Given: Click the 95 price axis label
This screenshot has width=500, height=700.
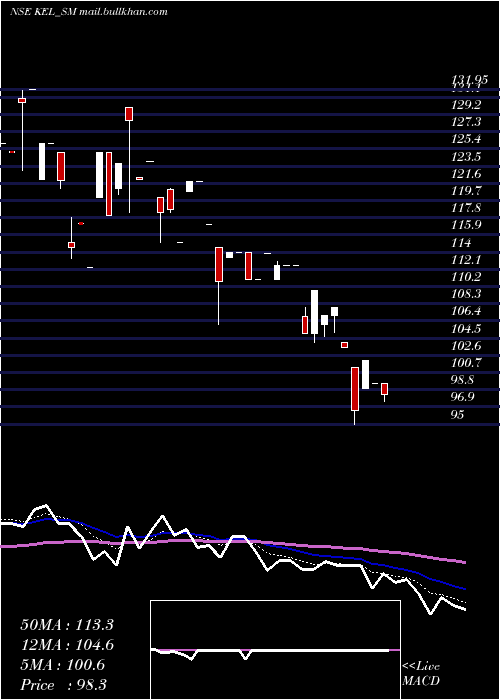Looking at the screenshot, I should [458, 415].
